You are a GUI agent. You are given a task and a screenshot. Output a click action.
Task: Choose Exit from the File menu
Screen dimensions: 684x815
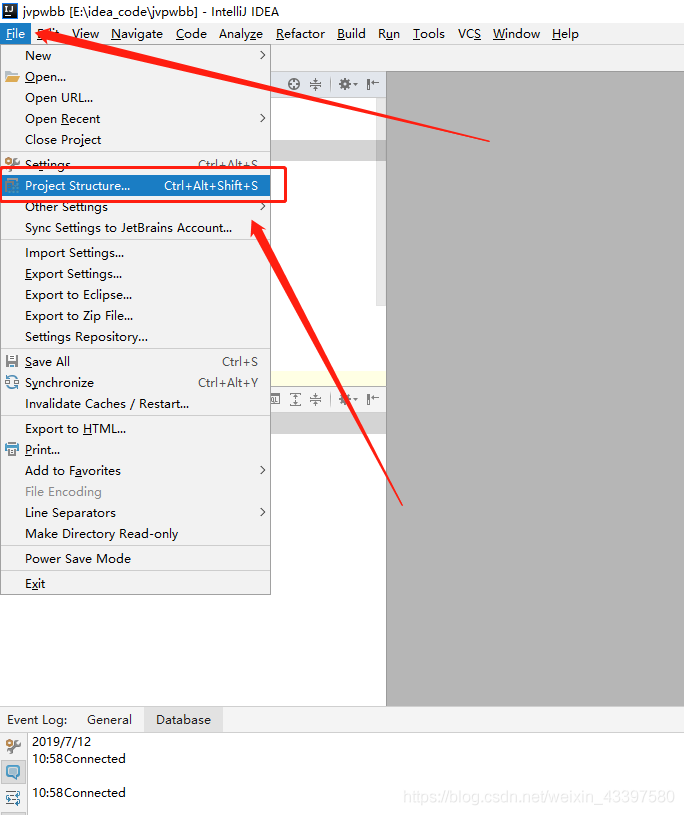(x=136, y=584)
